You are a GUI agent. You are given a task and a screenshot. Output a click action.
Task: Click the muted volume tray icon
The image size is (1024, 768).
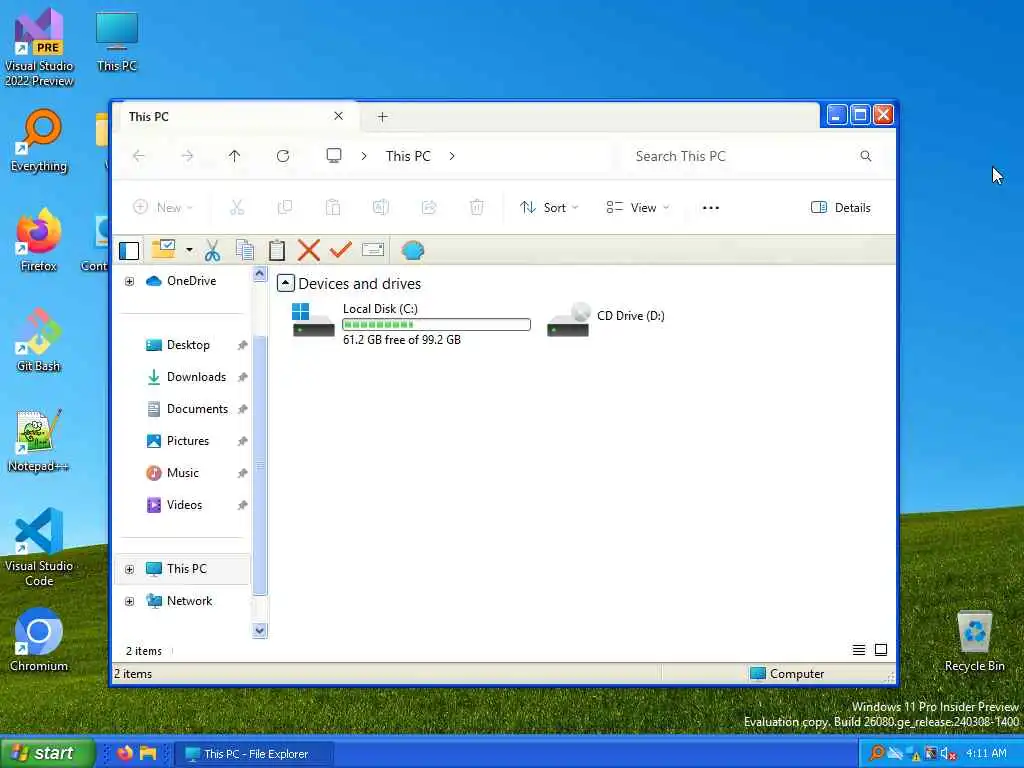click(948, 754)
